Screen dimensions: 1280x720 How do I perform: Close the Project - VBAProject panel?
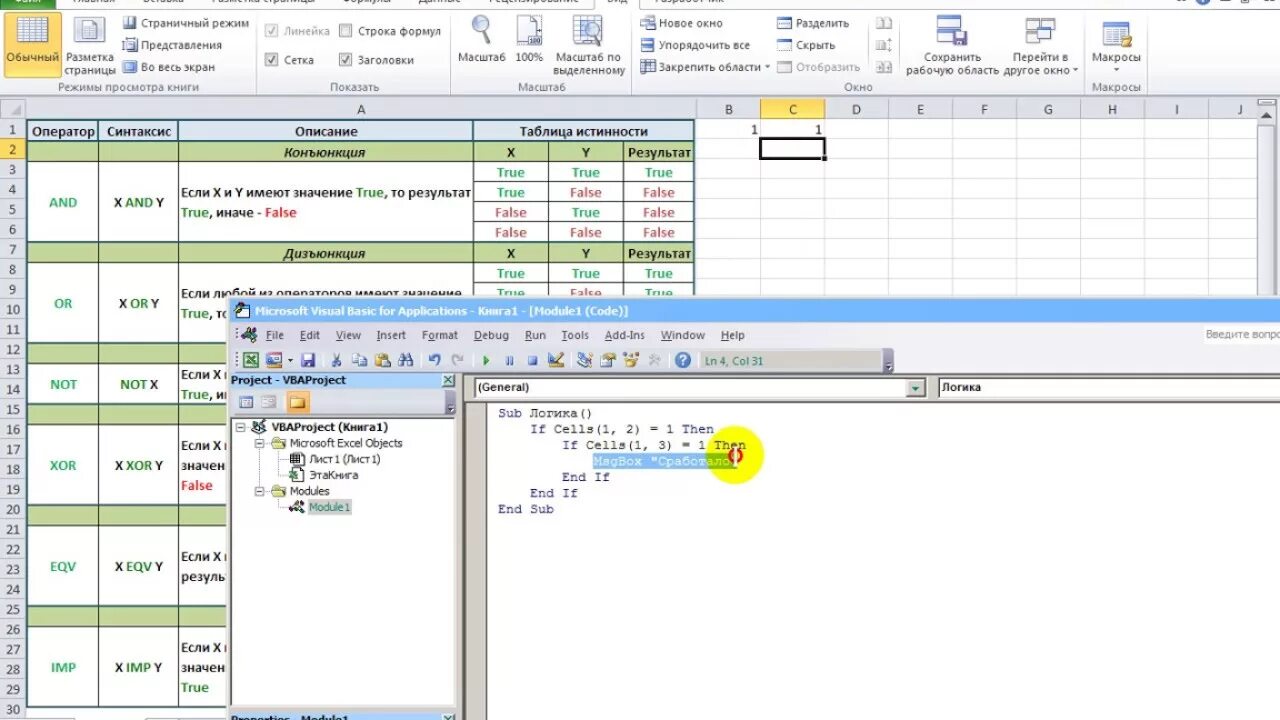448,380
